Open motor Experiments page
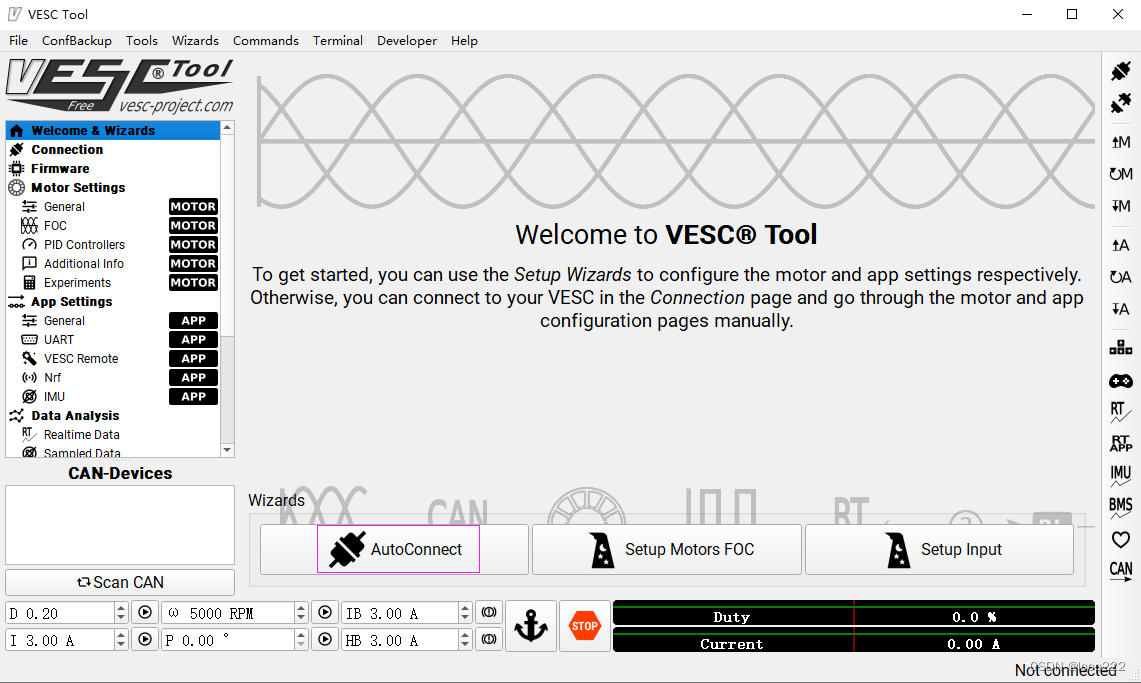Image resolution: width=1141 pixels, height=683 pixels. click(113, 282)
